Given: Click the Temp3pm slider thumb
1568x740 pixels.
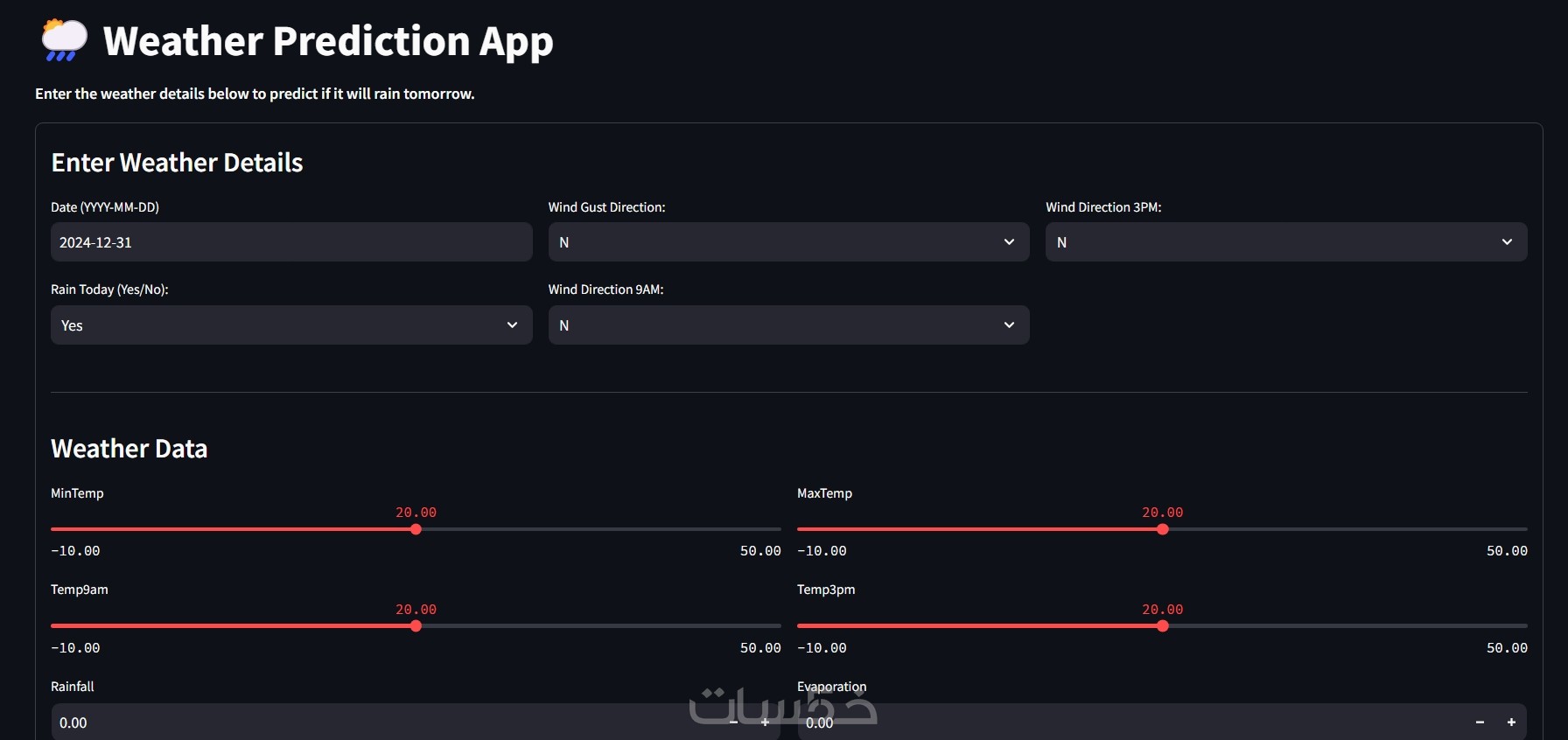Looking at the screenshot, I should point(1162,626).
